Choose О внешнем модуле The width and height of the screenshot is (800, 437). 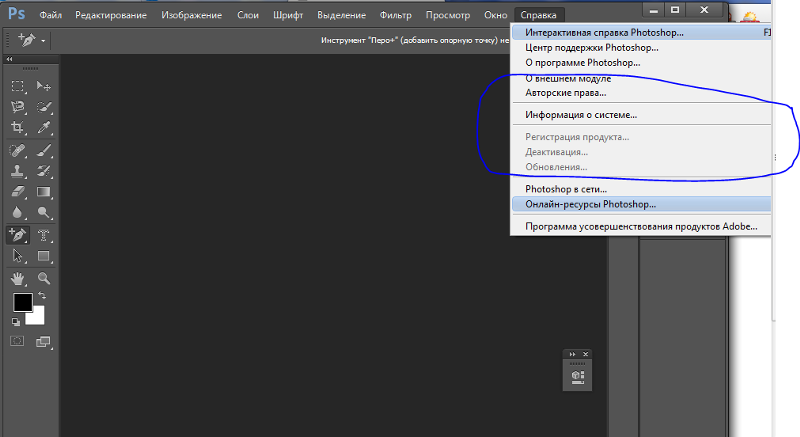point(641,79)
